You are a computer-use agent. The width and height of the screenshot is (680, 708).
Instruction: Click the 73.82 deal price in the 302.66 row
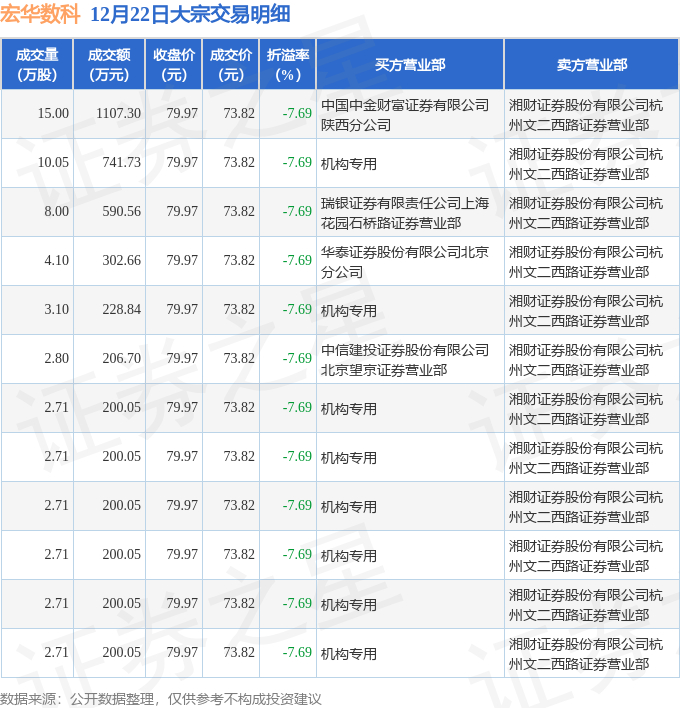click(239, 260)
